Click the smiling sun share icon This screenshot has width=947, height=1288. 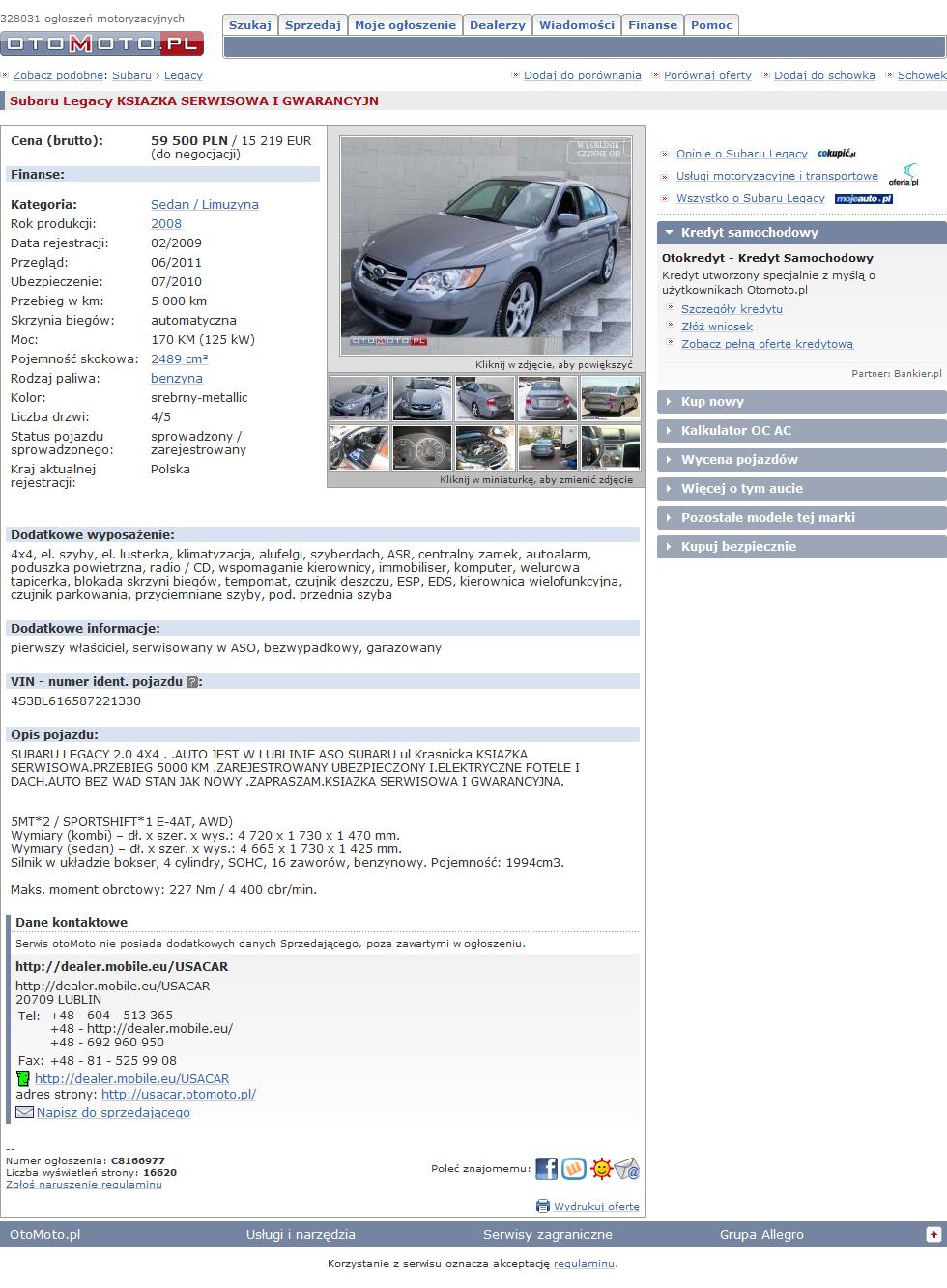coord(601,1169)
